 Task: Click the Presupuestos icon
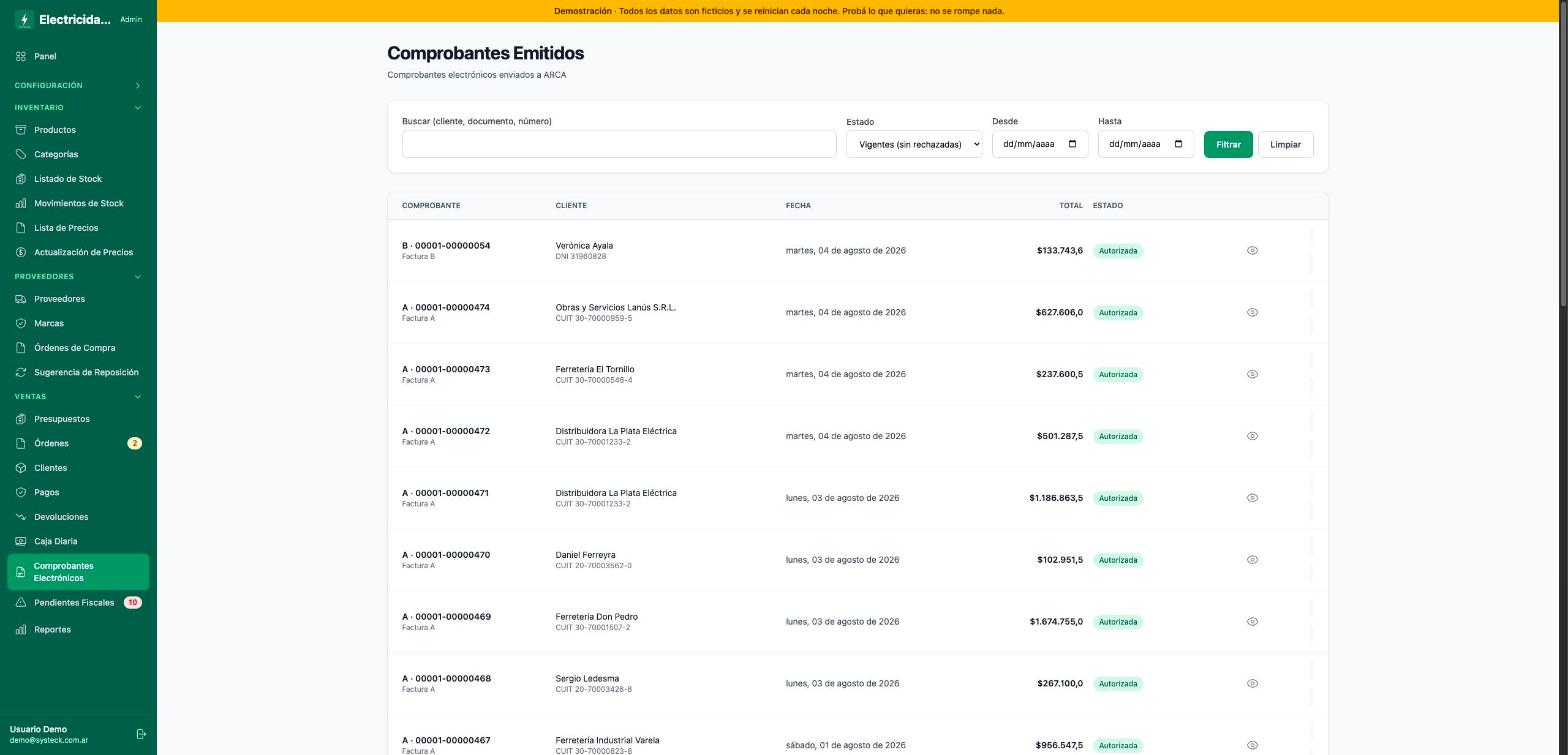[20, 419]
